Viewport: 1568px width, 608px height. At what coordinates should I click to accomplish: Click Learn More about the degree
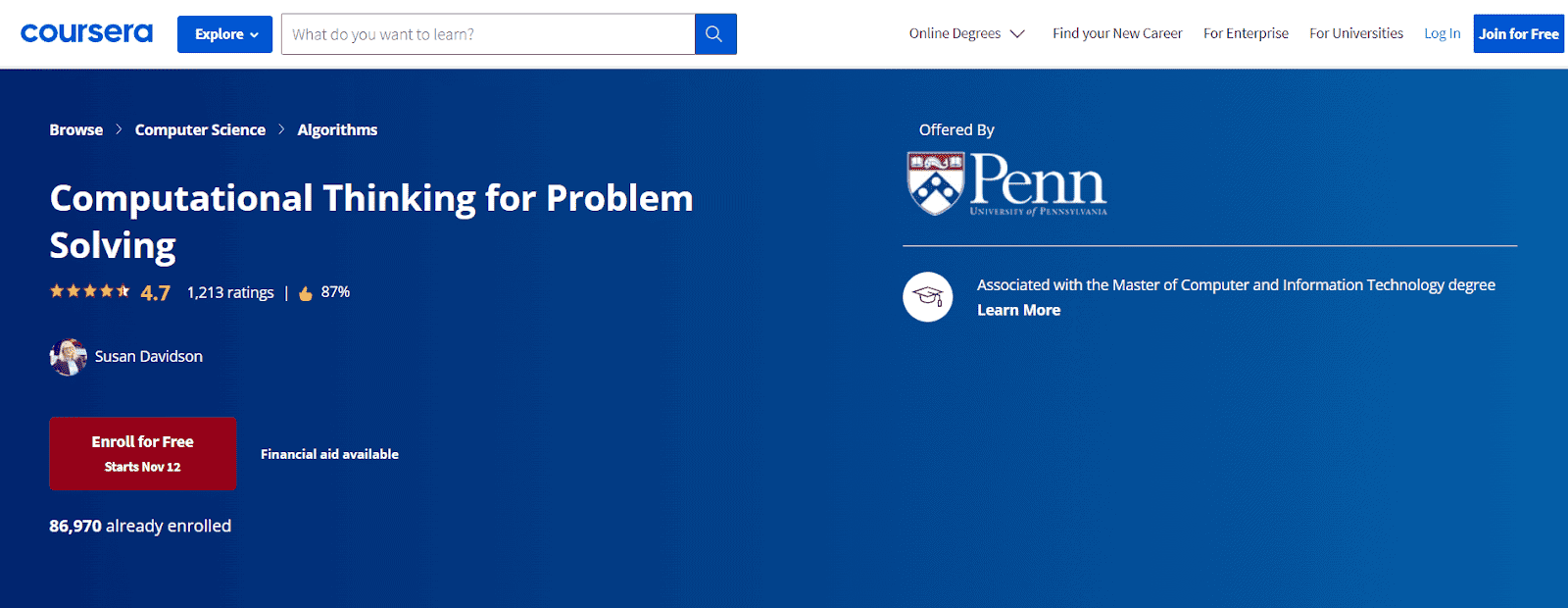click(1018, 310)
